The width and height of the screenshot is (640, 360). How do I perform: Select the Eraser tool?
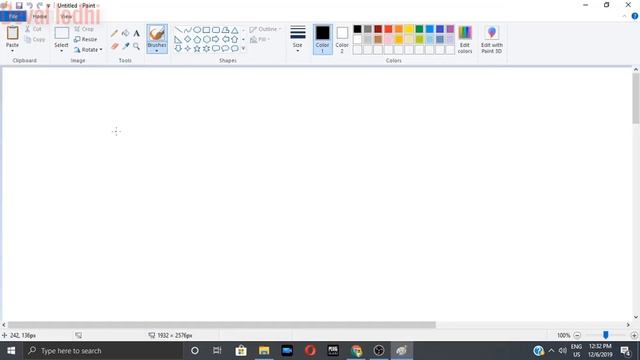114,46
